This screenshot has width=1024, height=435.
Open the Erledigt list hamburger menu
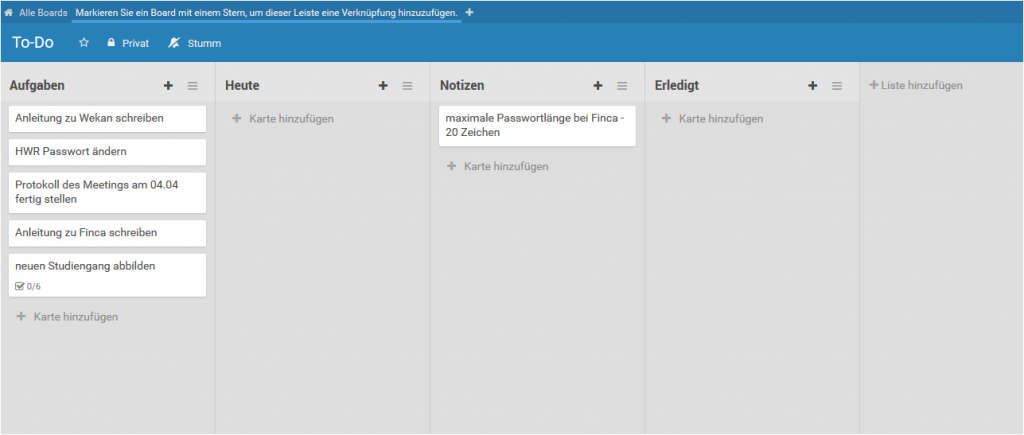pos(837,86)
